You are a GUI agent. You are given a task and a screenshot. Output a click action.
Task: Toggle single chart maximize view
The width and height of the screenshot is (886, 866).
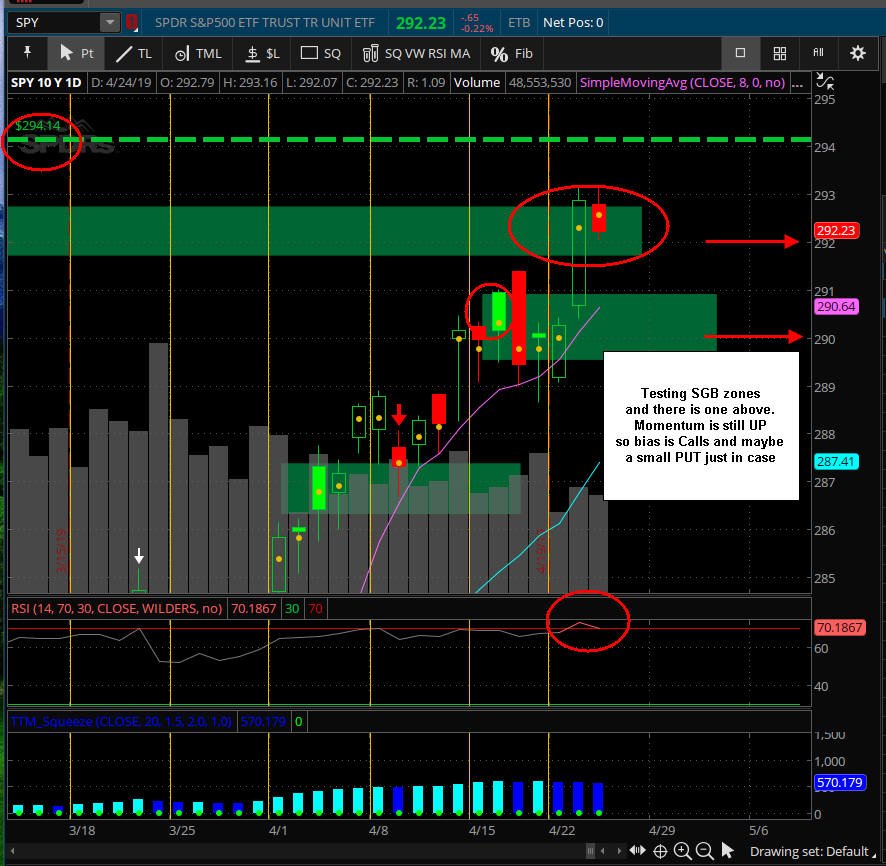click(740, 53)
